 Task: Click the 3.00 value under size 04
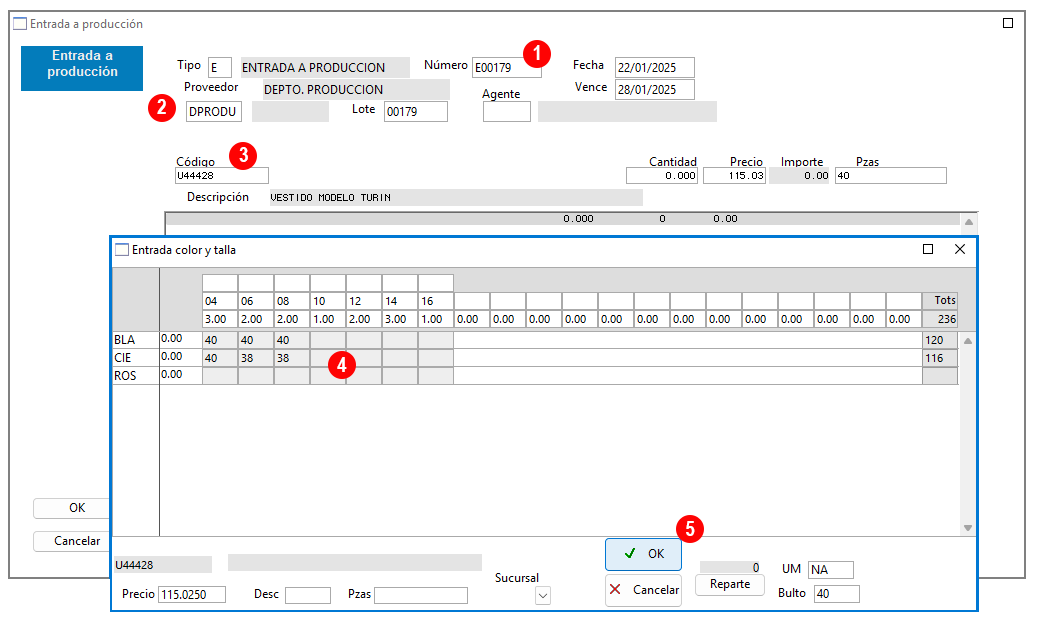click(x=220, y=319)
